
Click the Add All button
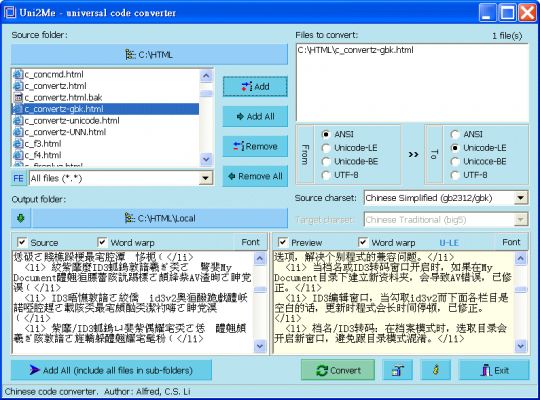point(255,116)
